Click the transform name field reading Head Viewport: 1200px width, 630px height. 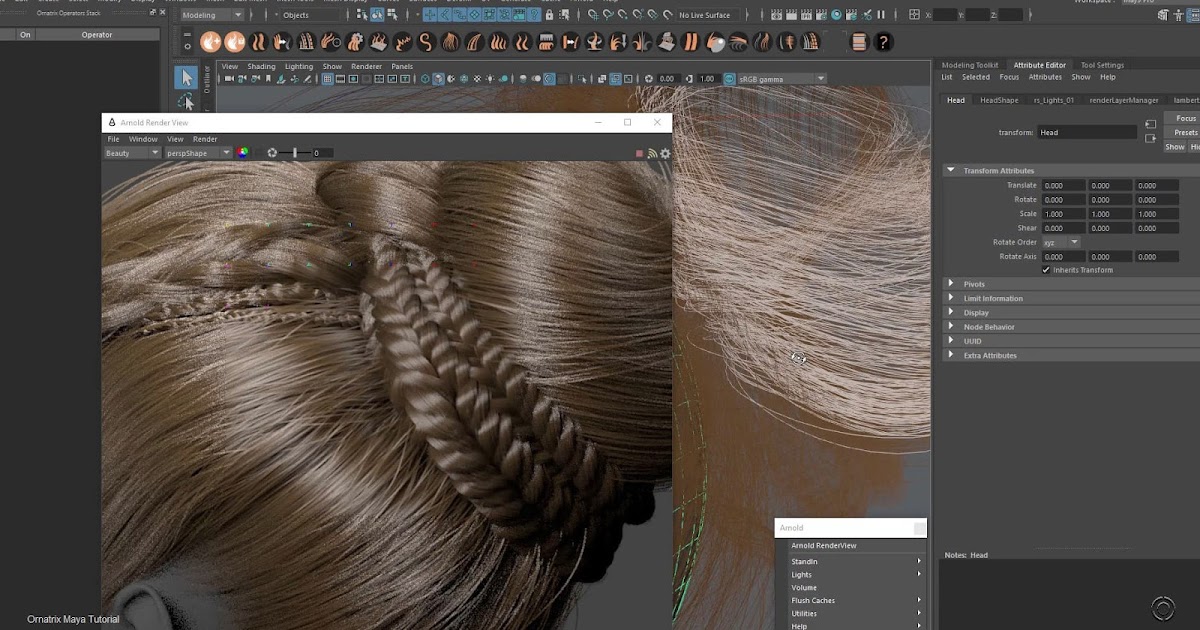click(x=1087, y=132)
